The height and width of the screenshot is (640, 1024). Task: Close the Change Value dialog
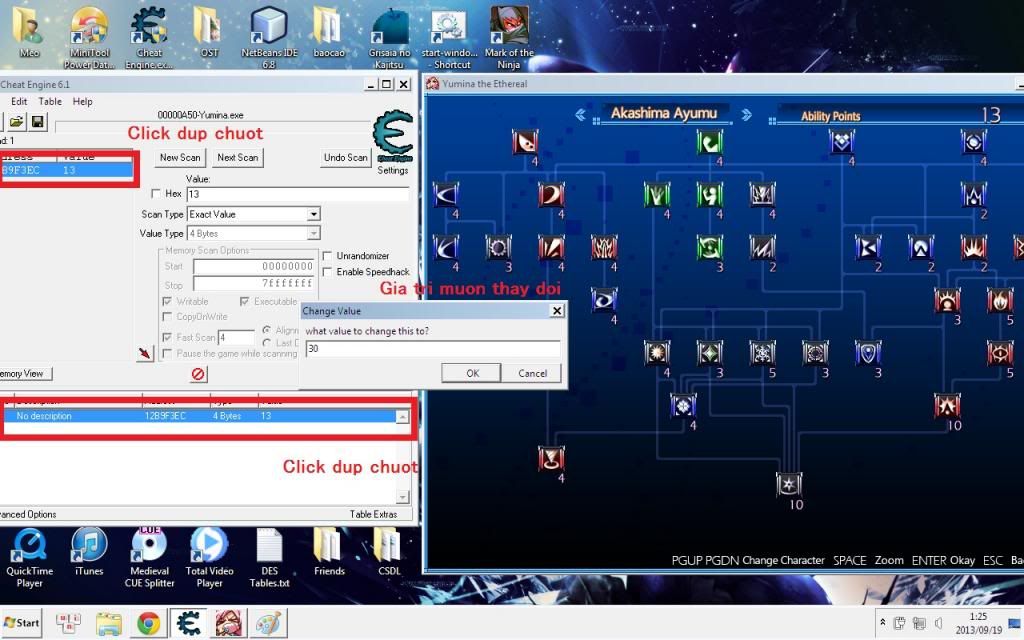(x=556, y=311)
